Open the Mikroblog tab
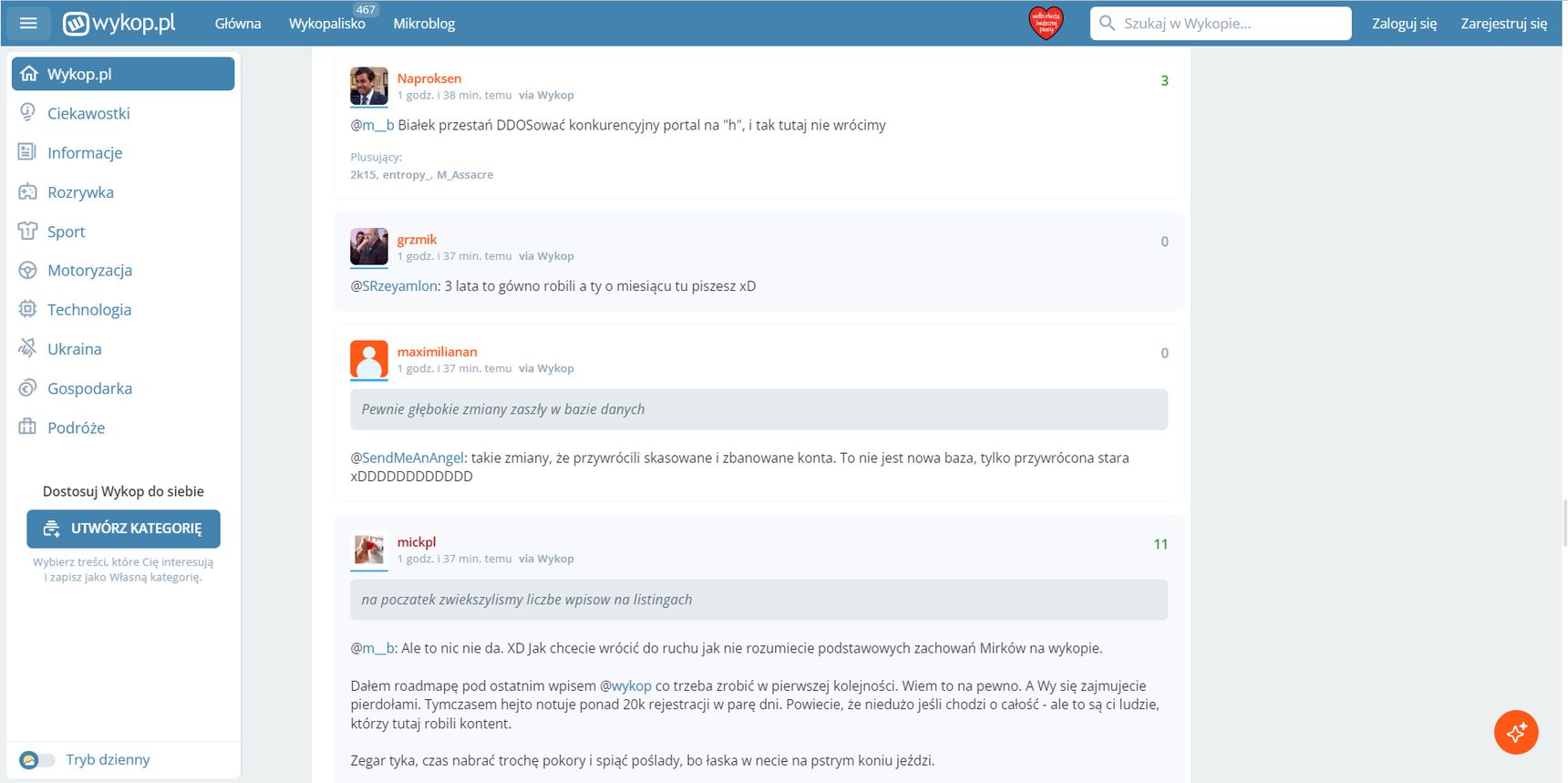1568x783 pixels. [x=424, y=24]
